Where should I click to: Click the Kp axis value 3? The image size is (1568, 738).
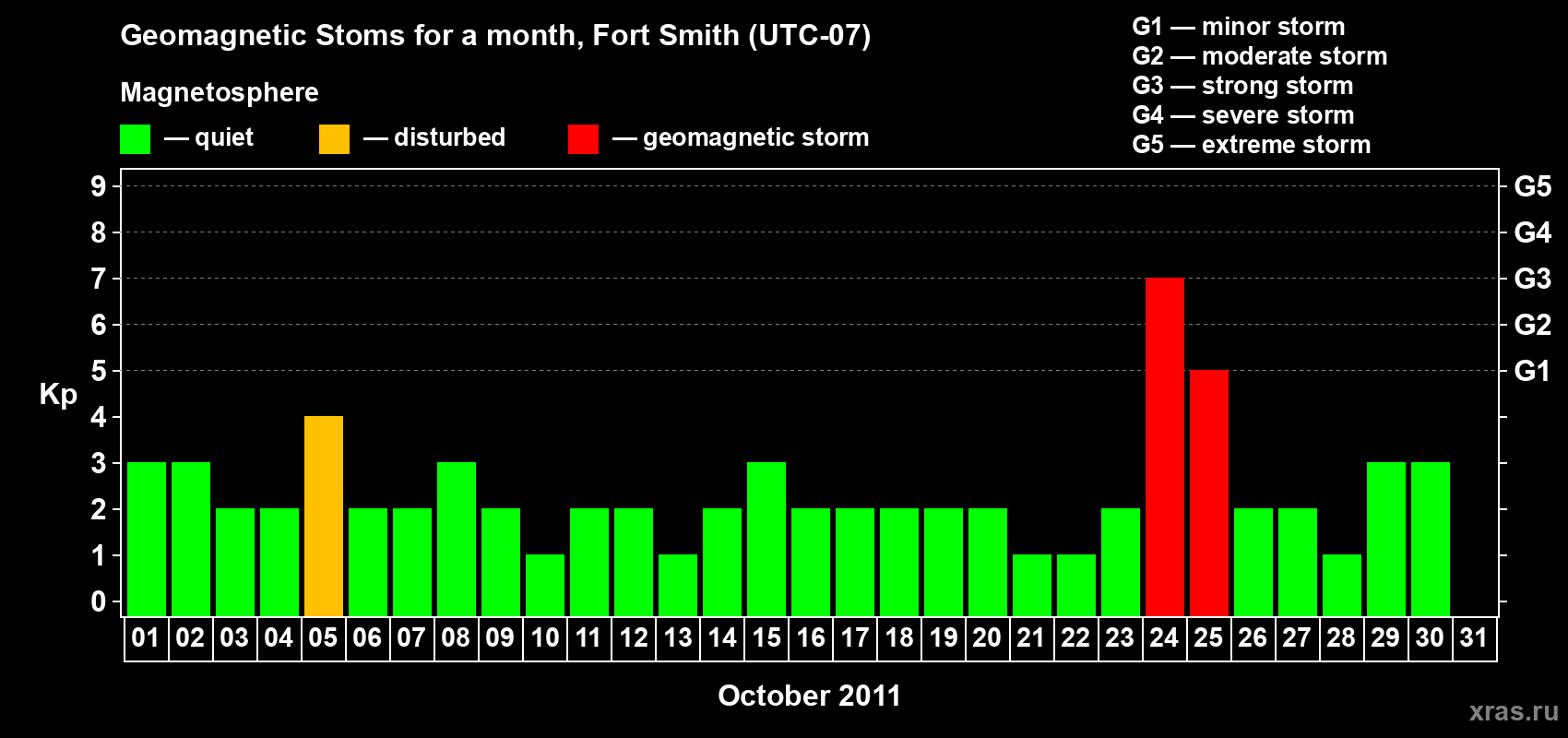(x=99, y=463)
